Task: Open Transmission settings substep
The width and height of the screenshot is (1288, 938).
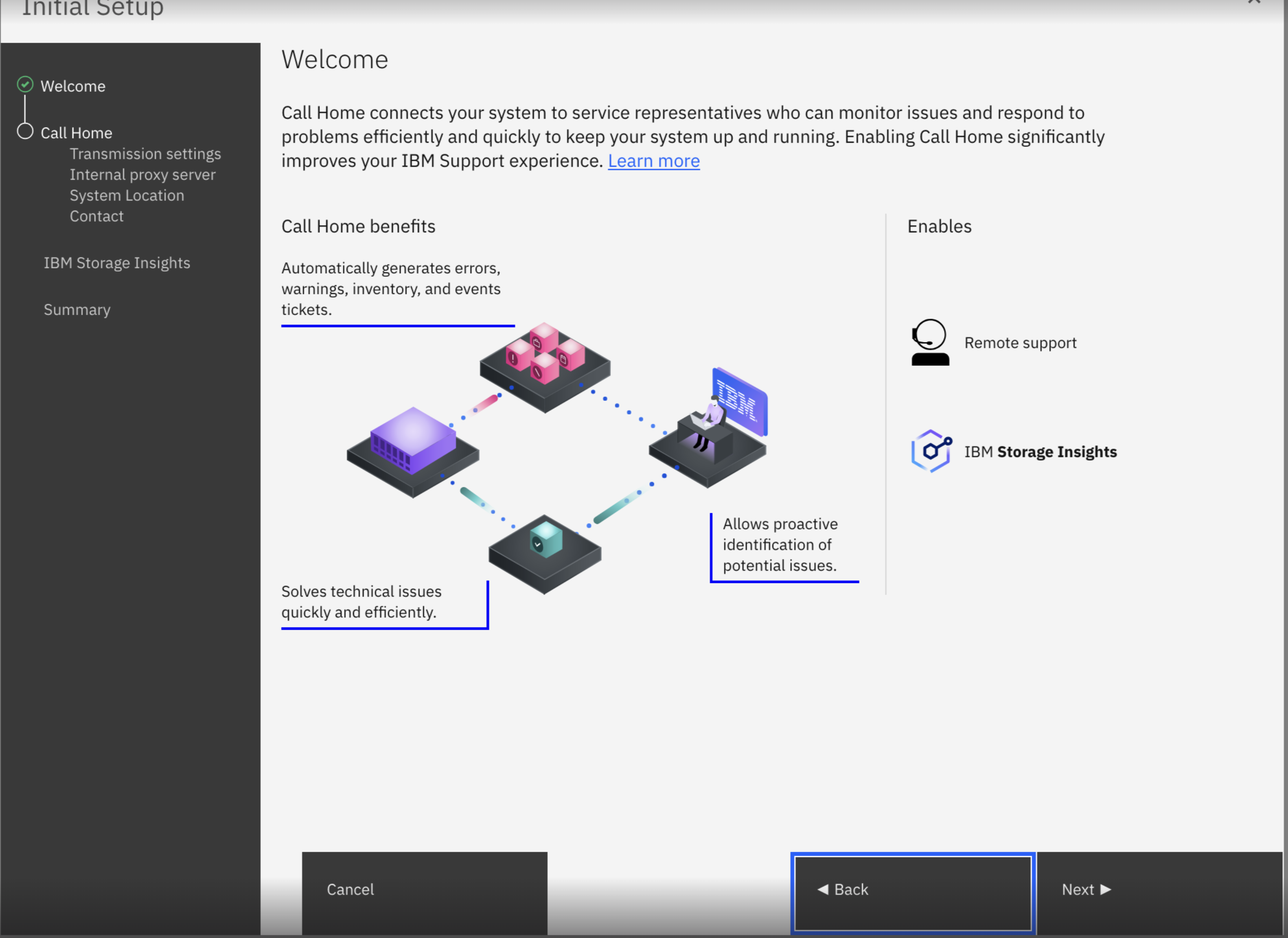Action: 145,154
